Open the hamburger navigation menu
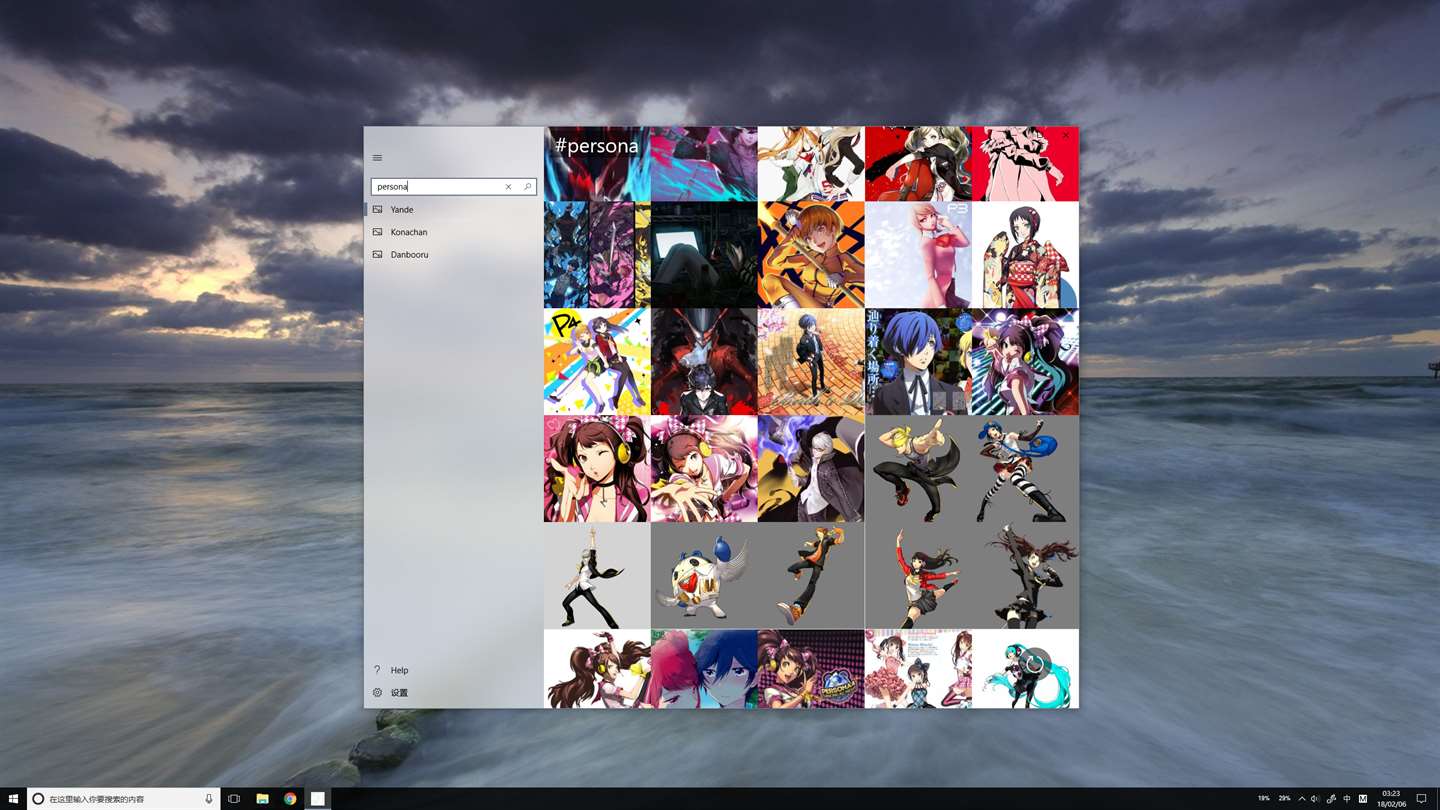 pyautogui.click(x=377, y=158)
